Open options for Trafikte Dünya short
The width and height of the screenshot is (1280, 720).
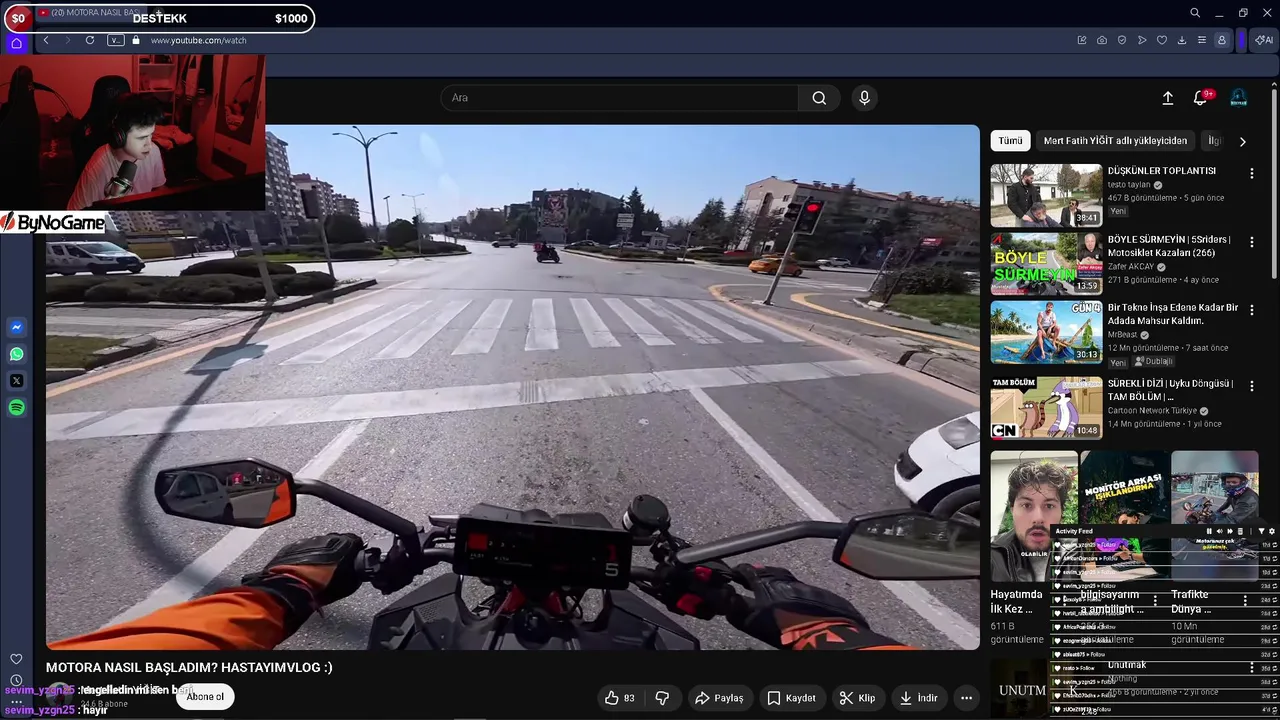point(1245,601)
